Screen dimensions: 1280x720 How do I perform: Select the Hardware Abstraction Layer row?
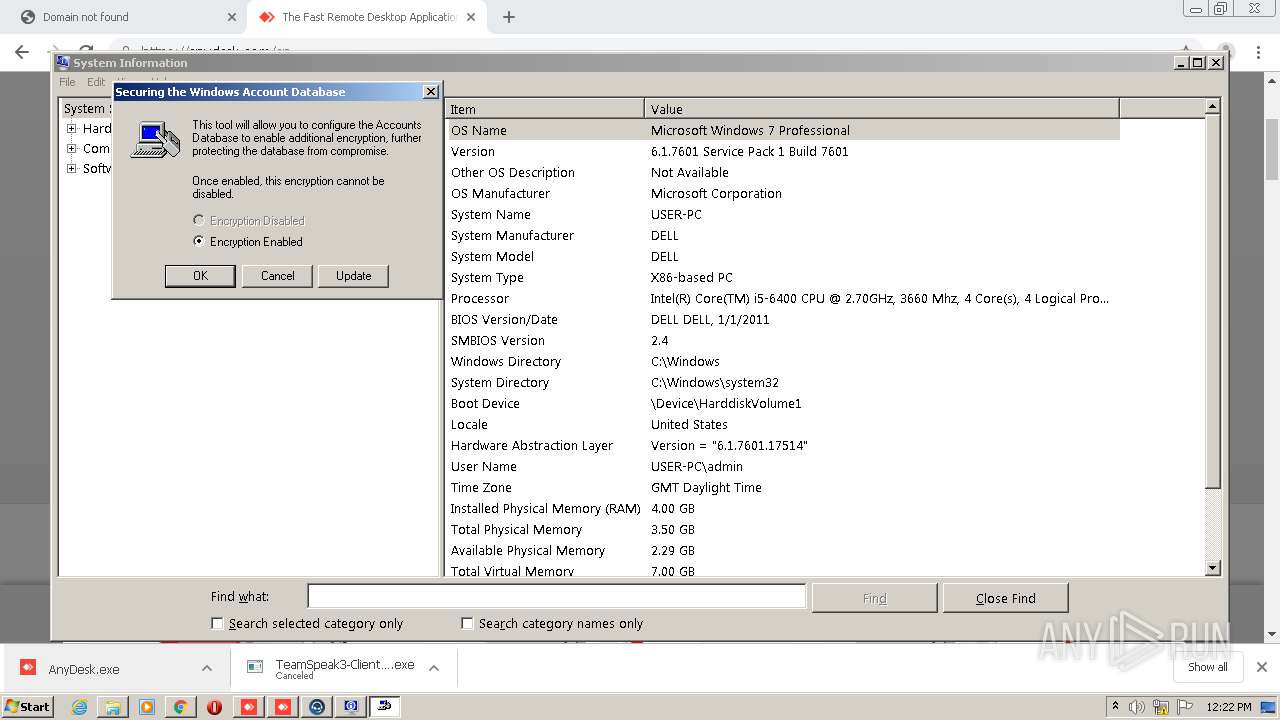(782, 445)
